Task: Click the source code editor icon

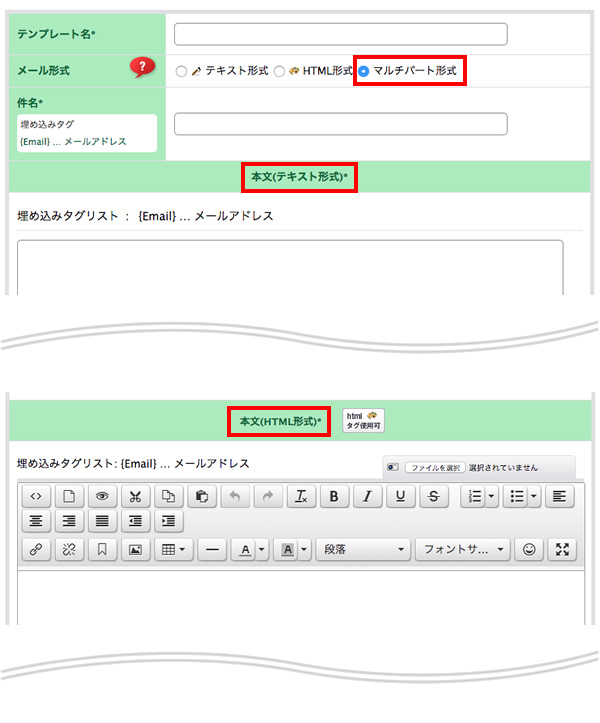Action: coord(36,496)
